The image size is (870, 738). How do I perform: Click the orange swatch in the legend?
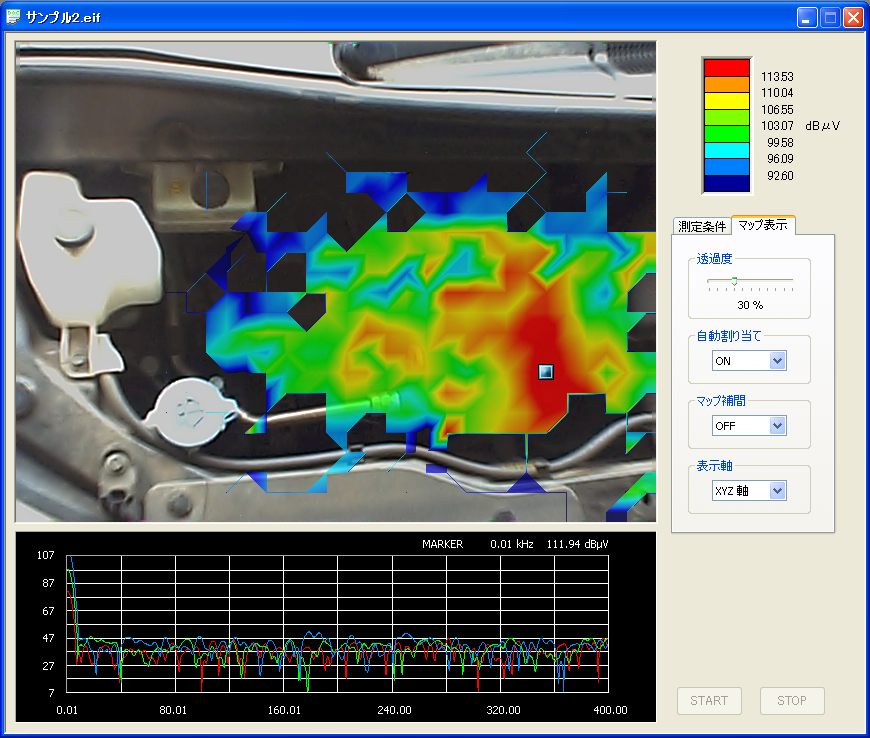(x=726, y=85)
